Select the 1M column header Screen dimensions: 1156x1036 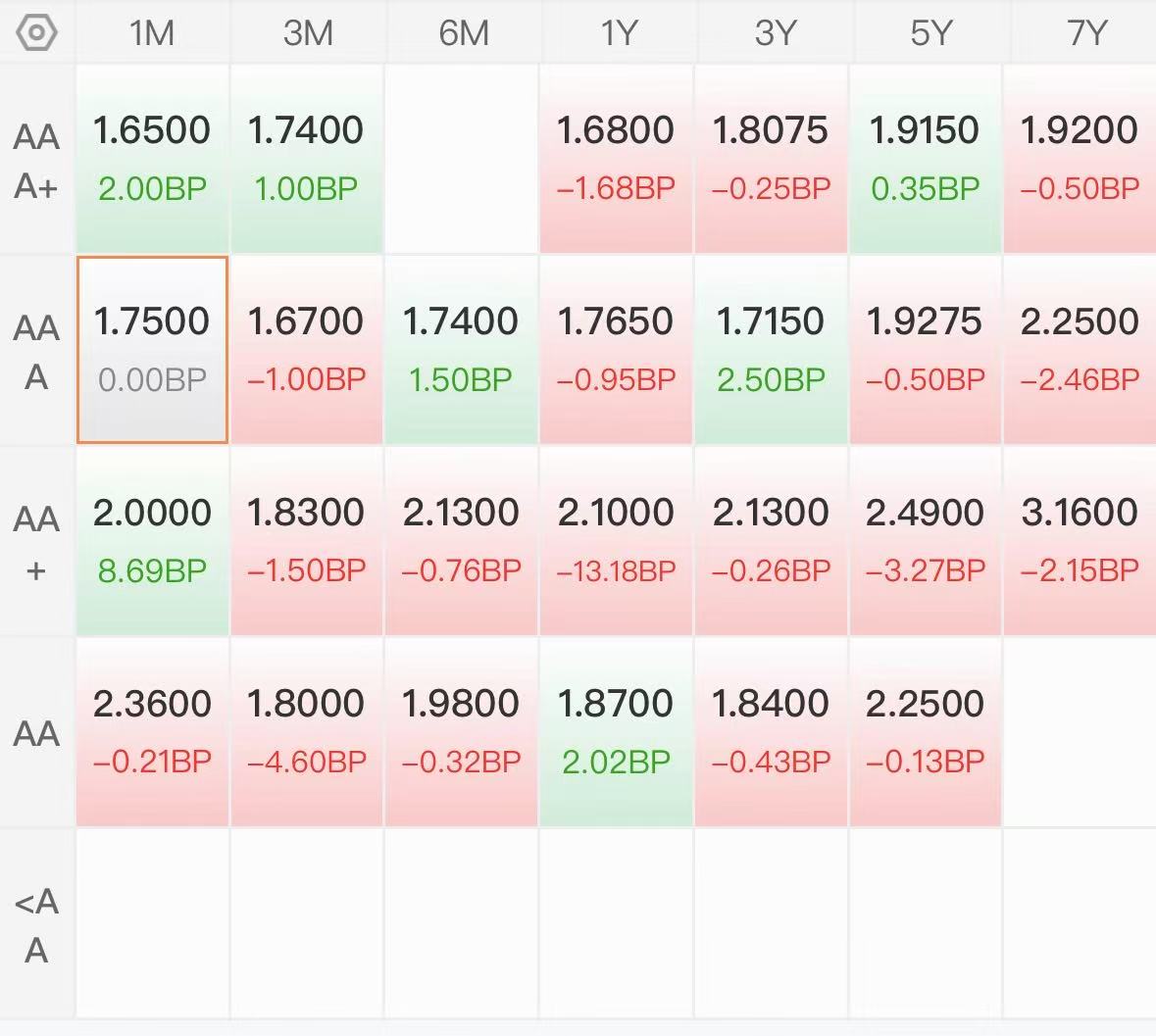coord(152,32)
